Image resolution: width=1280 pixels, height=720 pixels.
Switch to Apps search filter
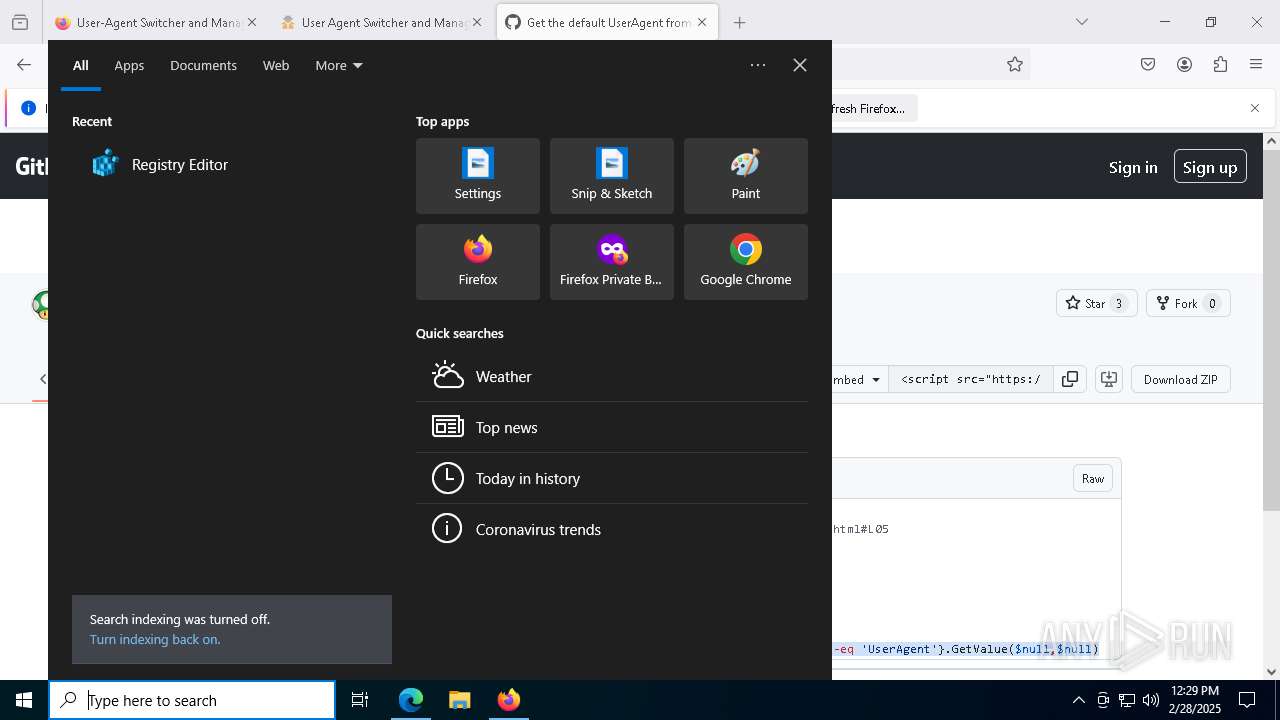(x=129, y=66)
